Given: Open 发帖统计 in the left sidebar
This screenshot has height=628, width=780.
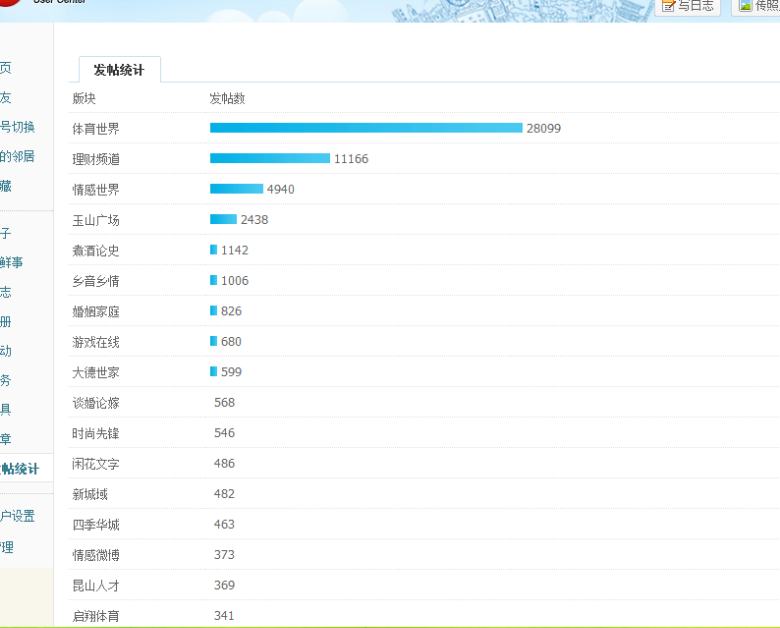Looking at the screenshot, I should tap(20, 469).
